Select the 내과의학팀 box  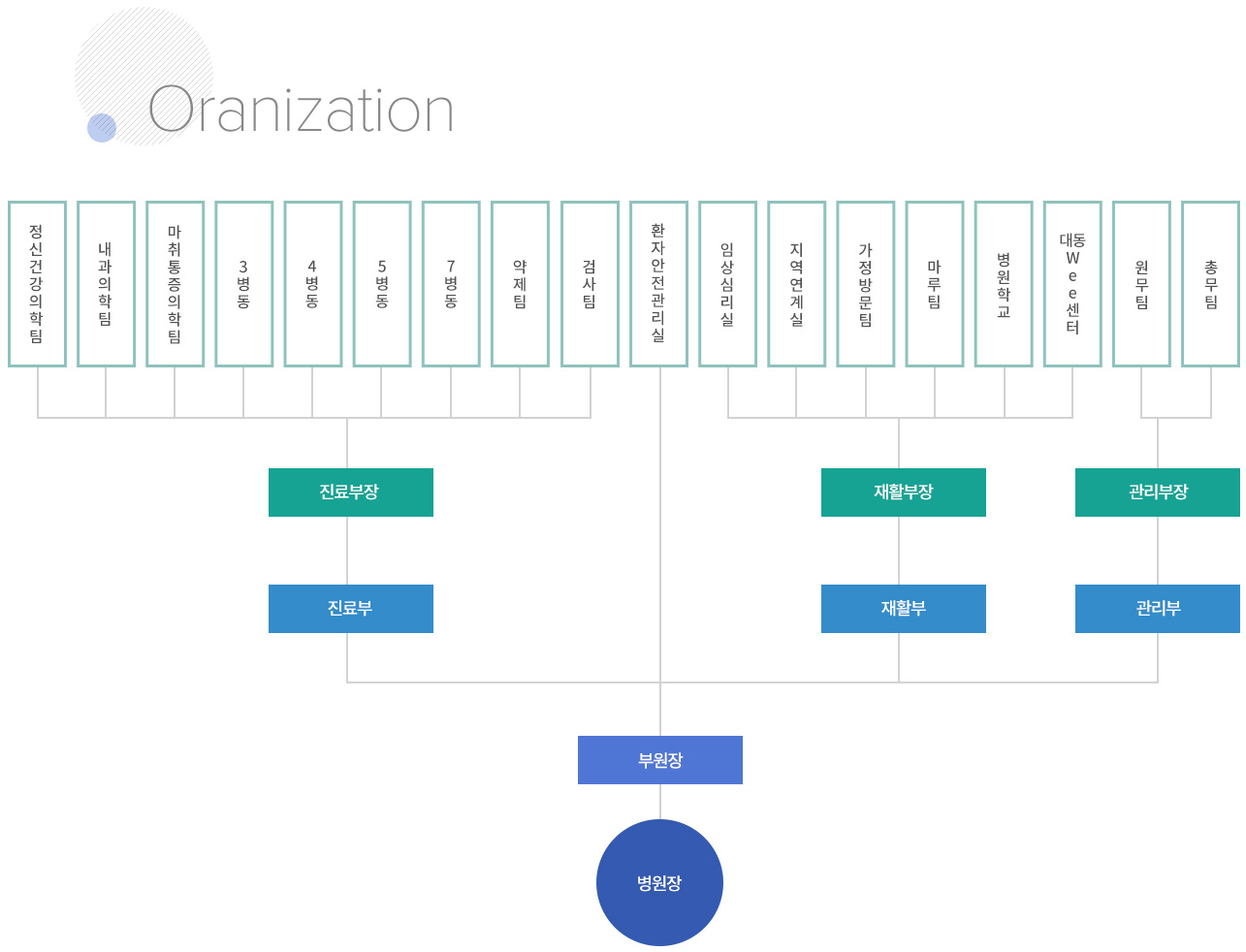[x=106, y=284]
